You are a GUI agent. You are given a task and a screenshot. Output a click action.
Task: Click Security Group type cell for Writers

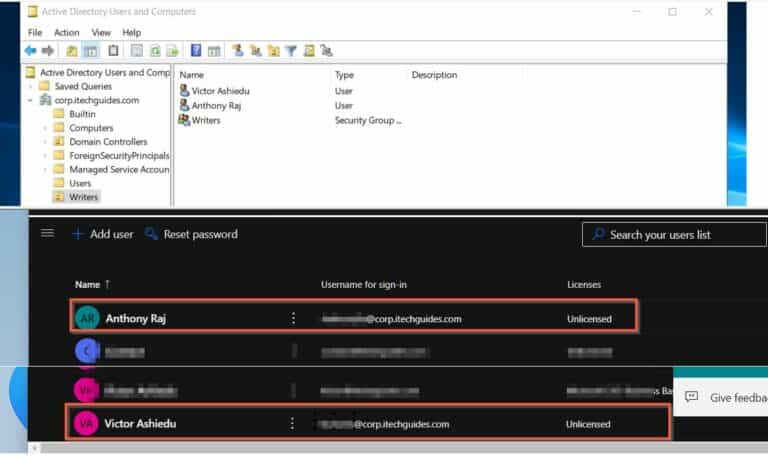tap(368, 120)
